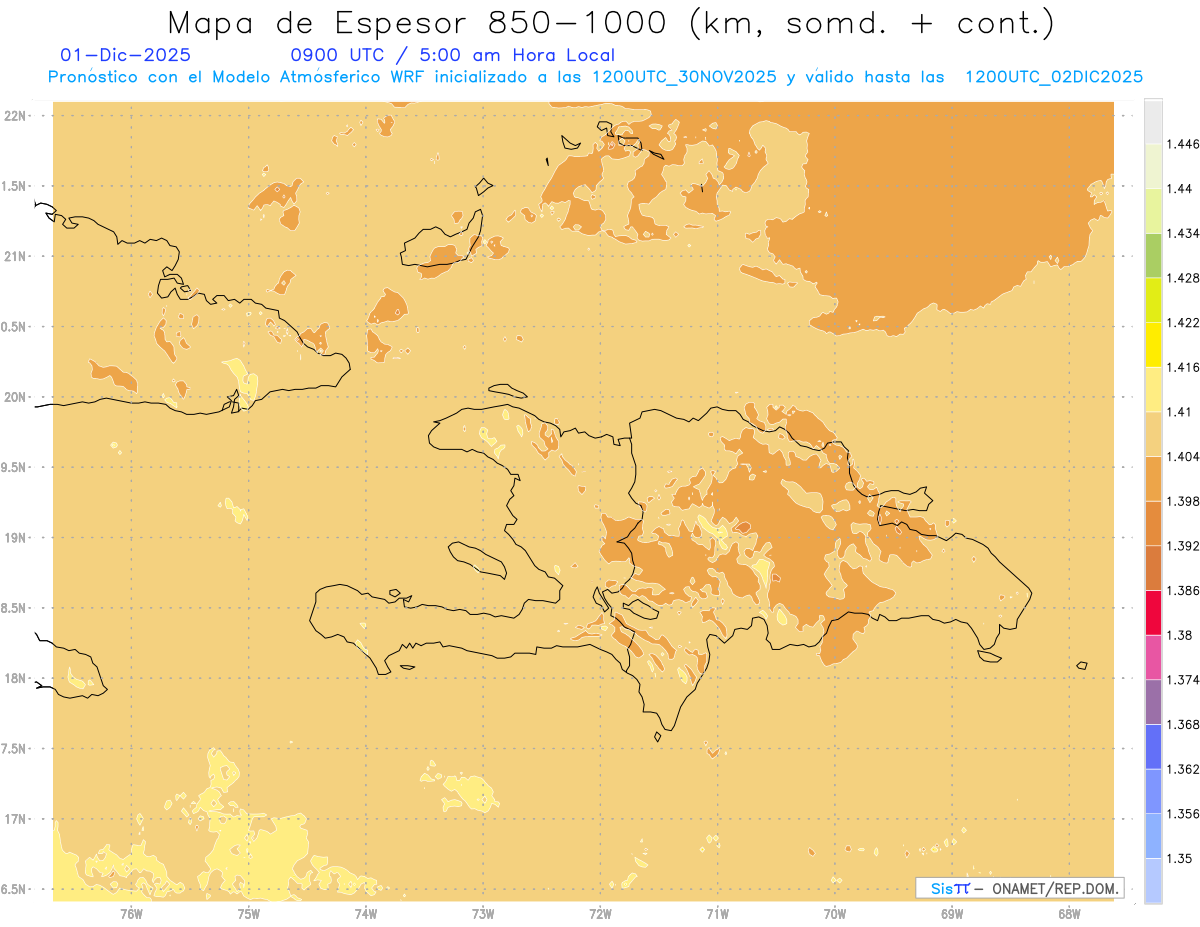1200x927 pixels.
Task: Click the '1.422' legend value
Action: point(1183,323)
